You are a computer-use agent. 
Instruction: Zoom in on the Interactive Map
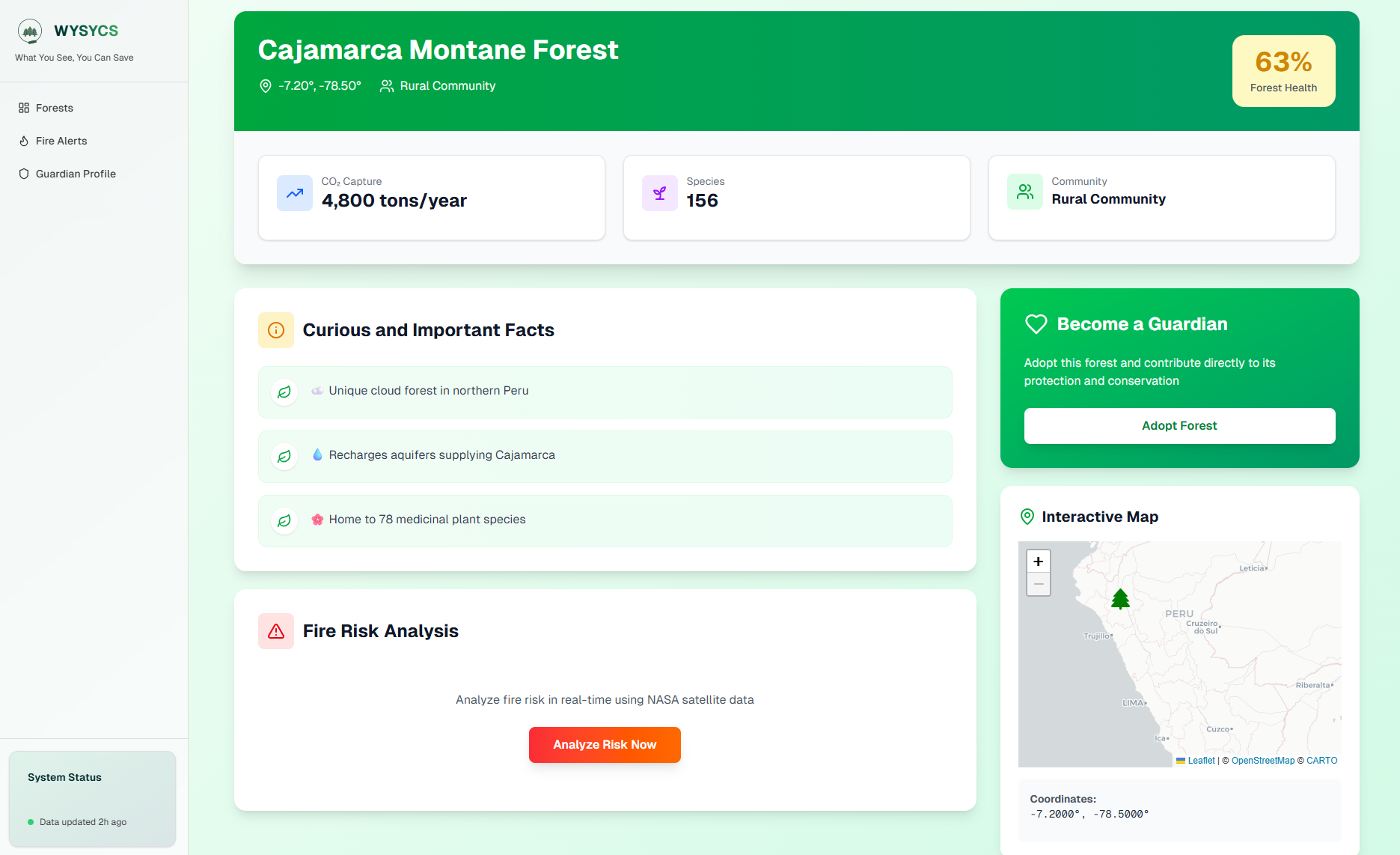[x=1038, y=560]
